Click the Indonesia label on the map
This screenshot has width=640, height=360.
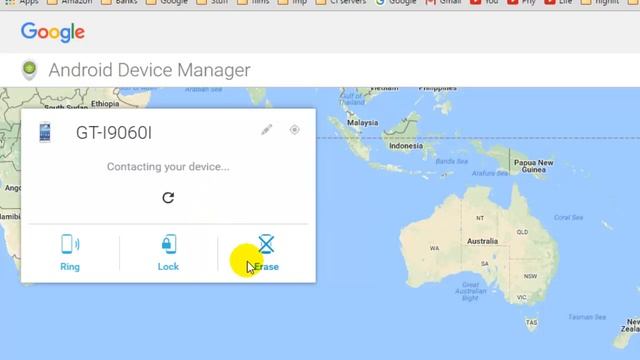coord(406,146)
